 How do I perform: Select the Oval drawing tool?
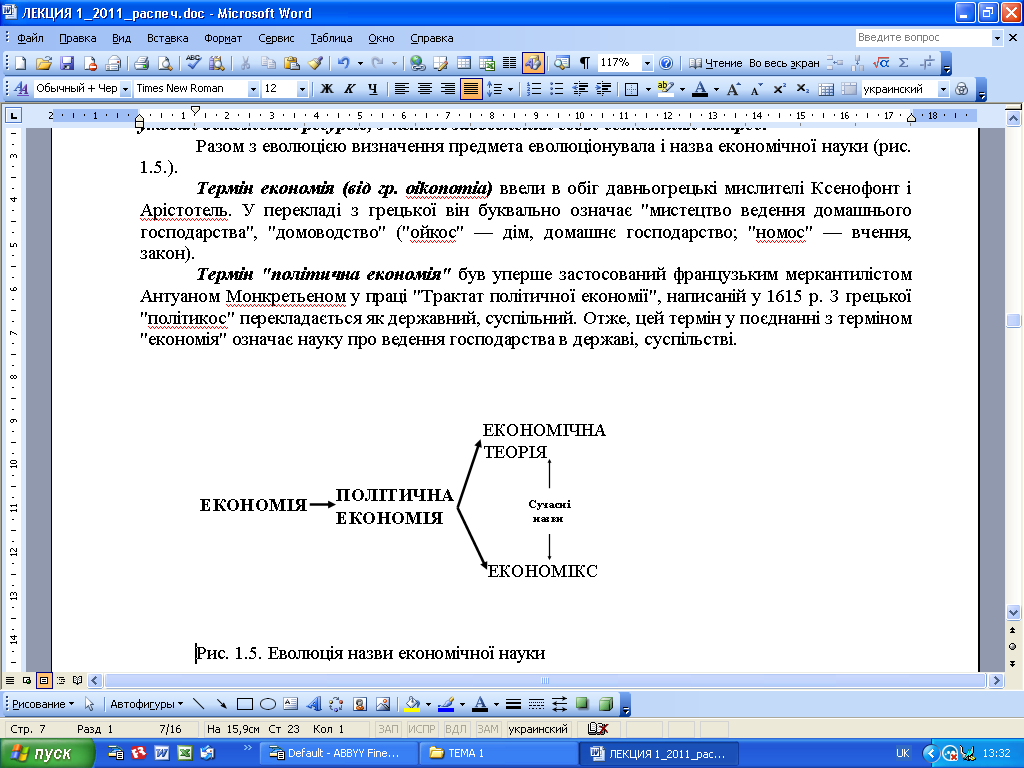(268, 704)
